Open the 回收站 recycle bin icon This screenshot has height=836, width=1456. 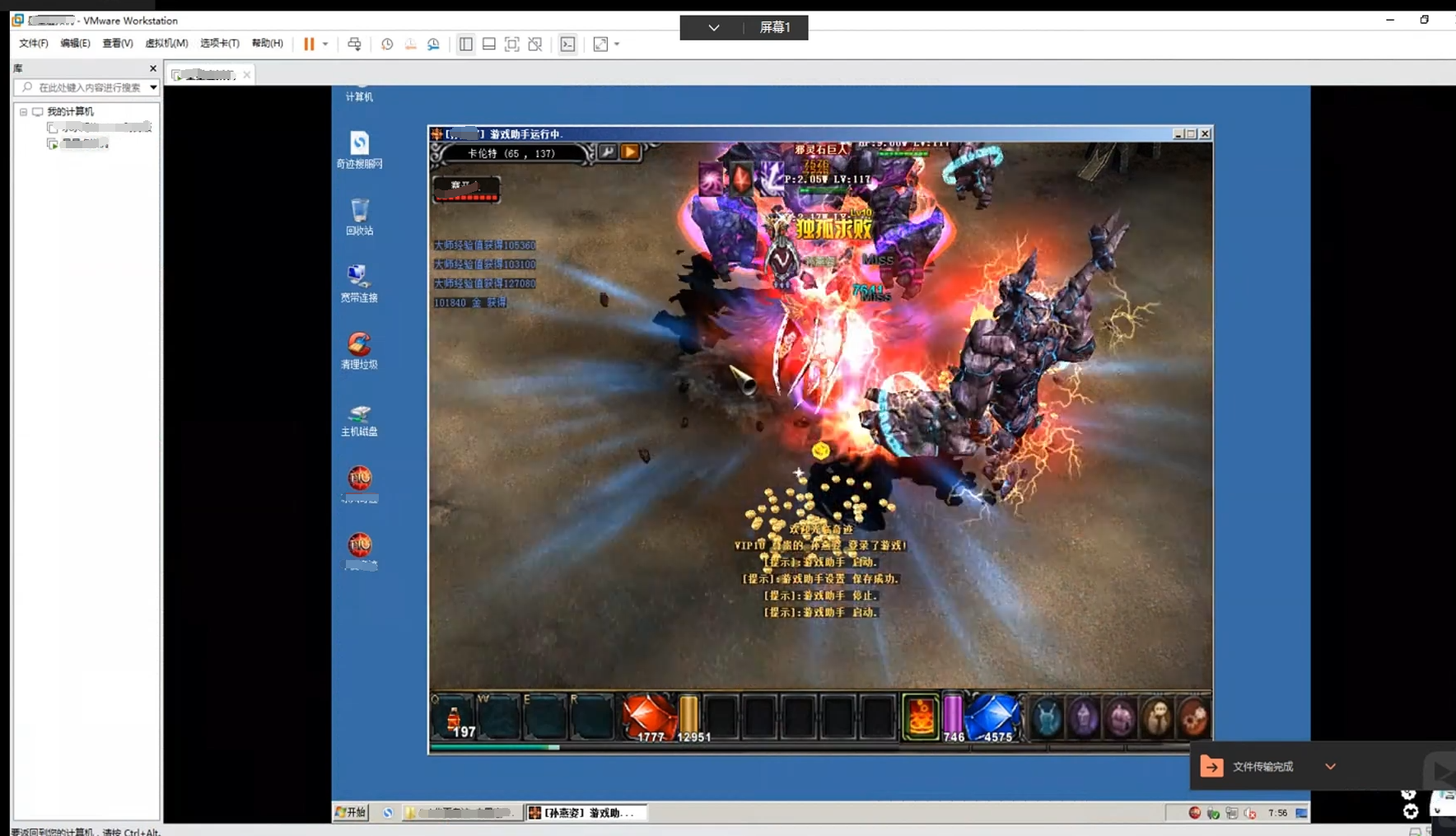[x=359, y=217]
